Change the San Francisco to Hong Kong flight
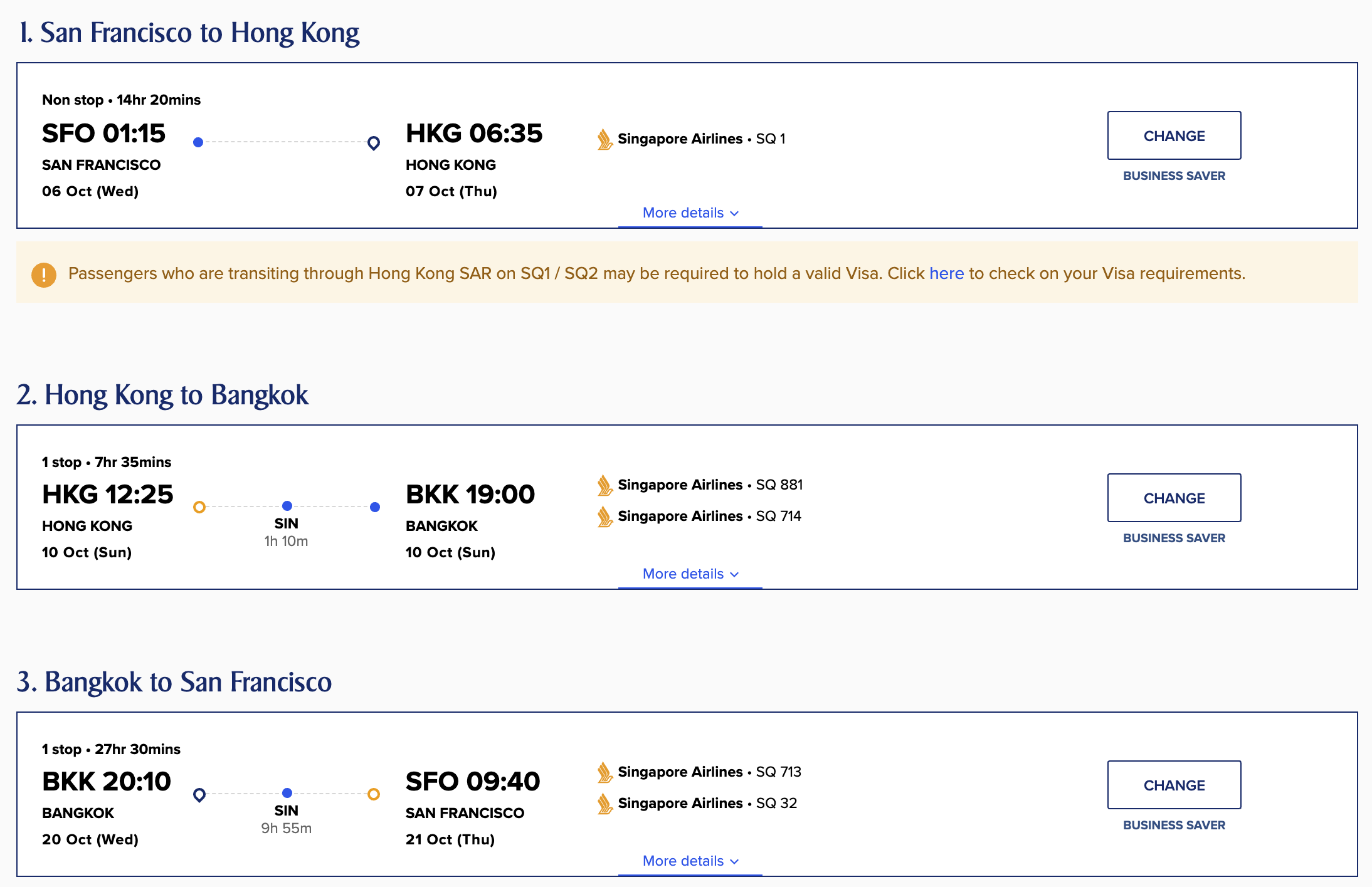Screen dimensions: 1372x887 click(x=1174, y=135)
